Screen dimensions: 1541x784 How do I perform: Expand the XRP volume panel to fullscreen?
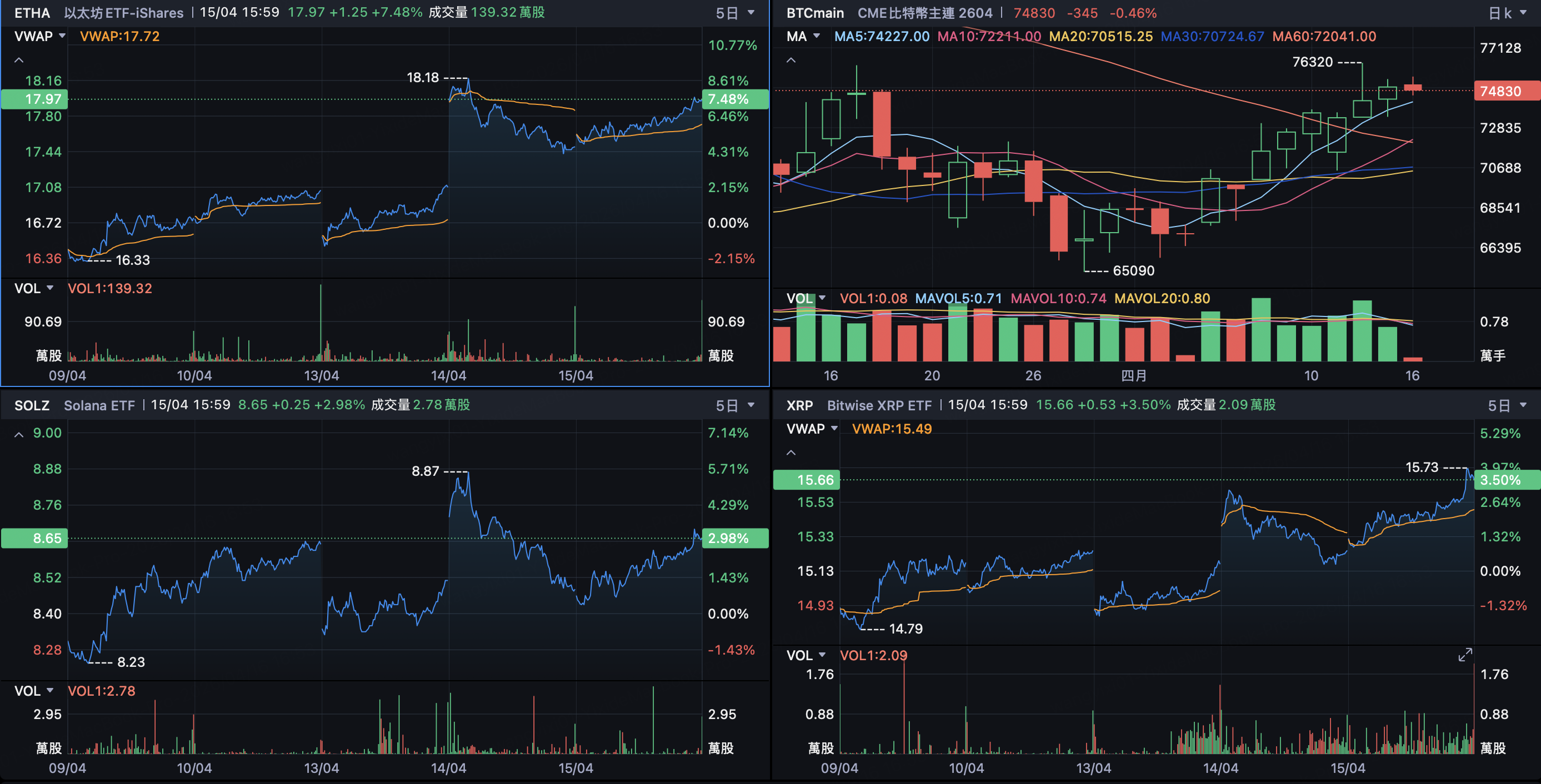tap(1464, 655)
